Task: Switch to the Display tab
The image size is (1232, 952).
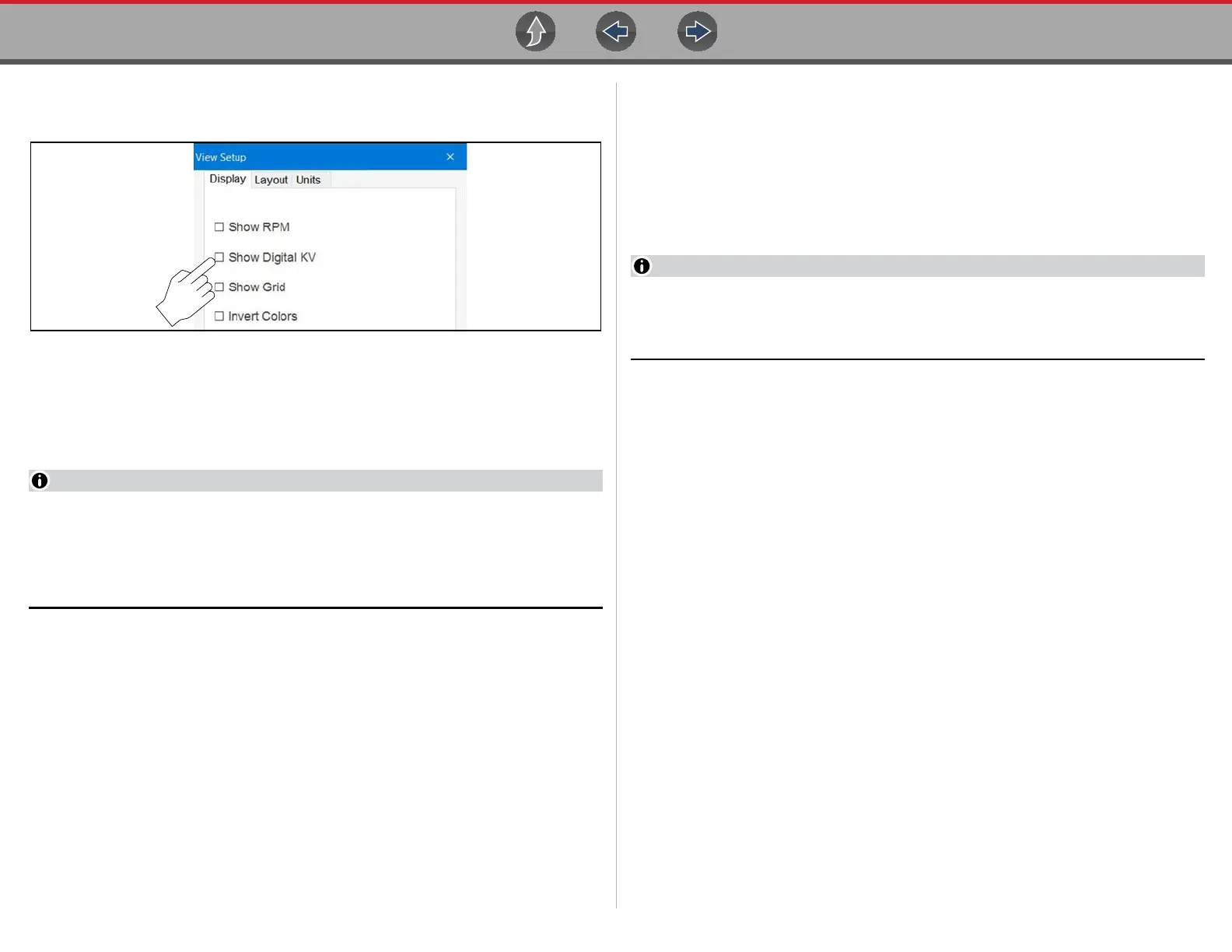Action: click(228, 179)
